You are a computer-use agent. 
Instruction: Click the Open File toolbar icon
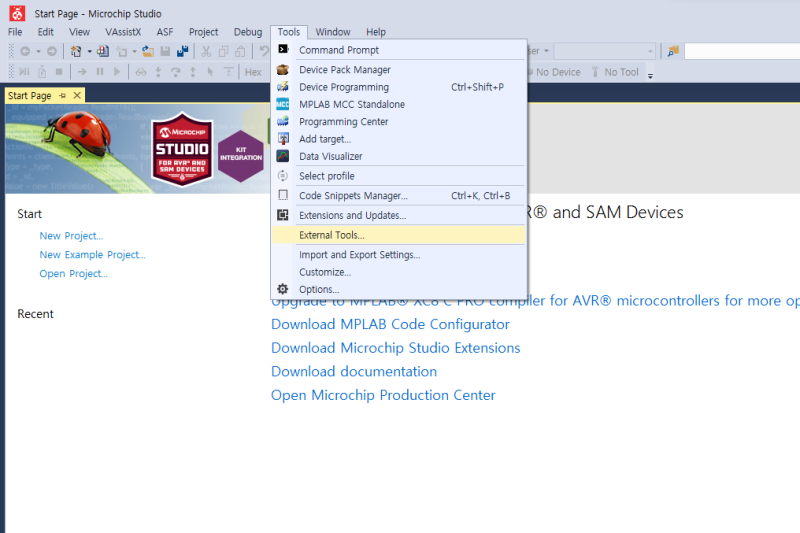[149, 51]
